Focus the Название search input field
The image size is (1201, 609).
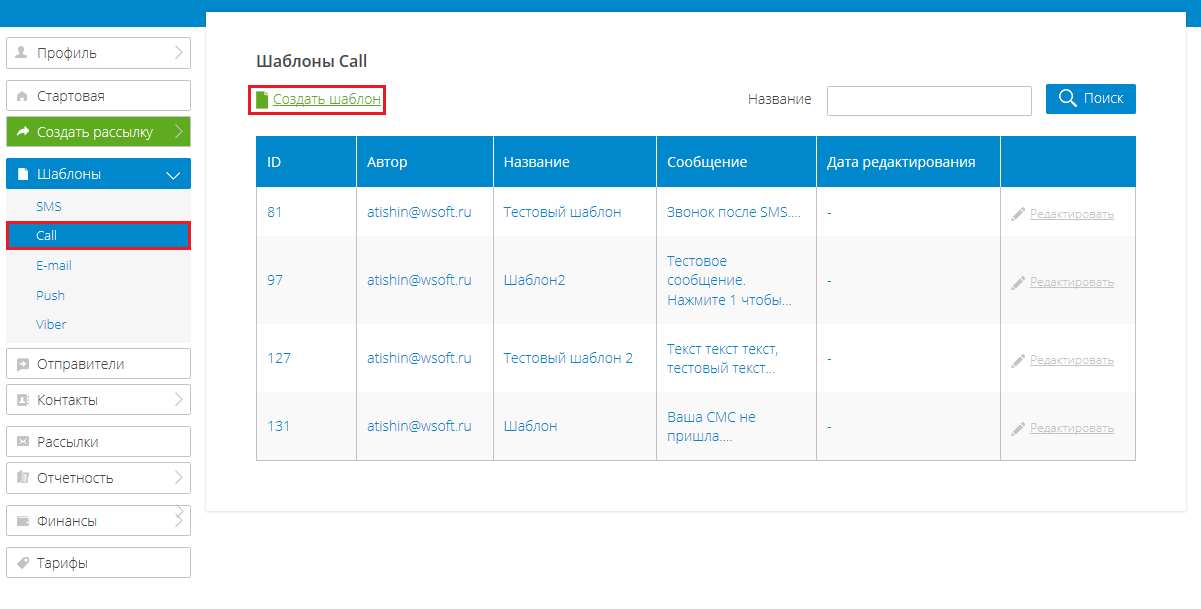click(x=929, y=100)
